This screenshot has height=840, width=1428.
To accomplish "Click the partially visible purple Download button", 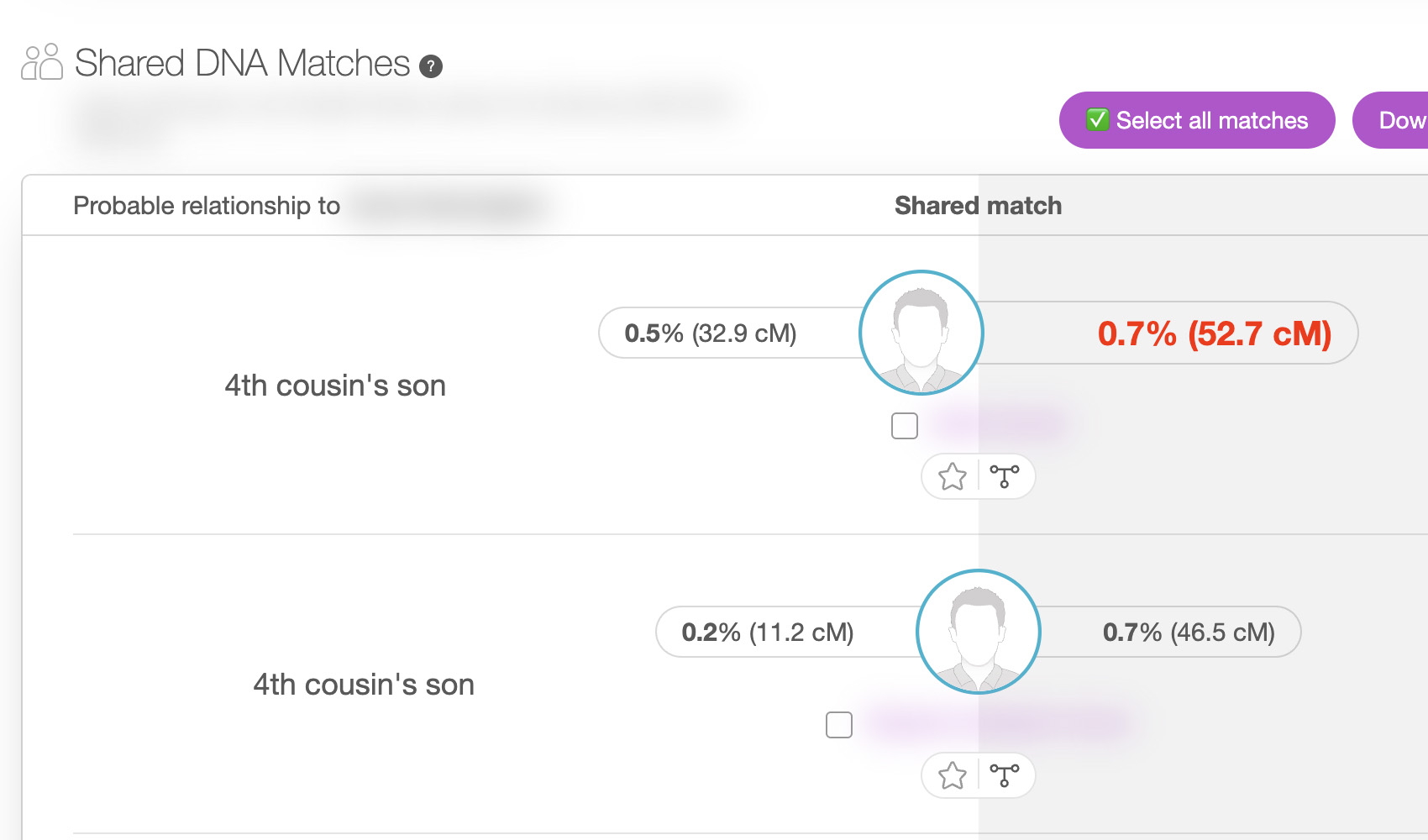I will (x=1399, y=120).
